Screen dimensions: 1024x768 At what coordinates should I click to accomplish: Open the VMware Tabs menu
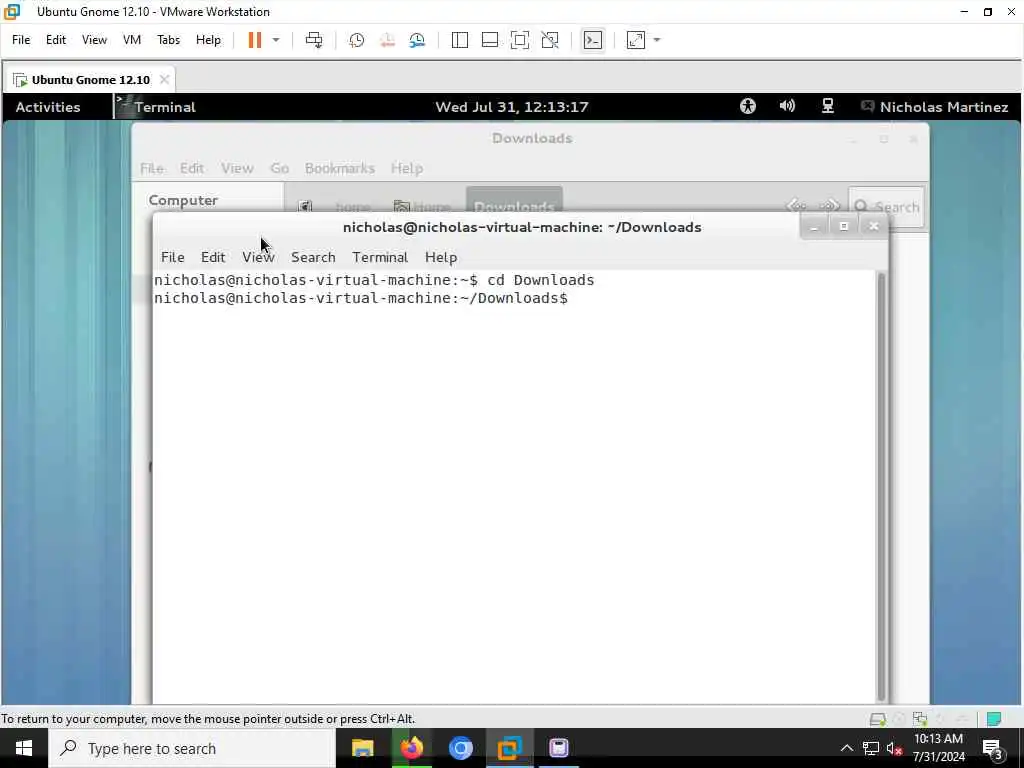pos(168,40)
